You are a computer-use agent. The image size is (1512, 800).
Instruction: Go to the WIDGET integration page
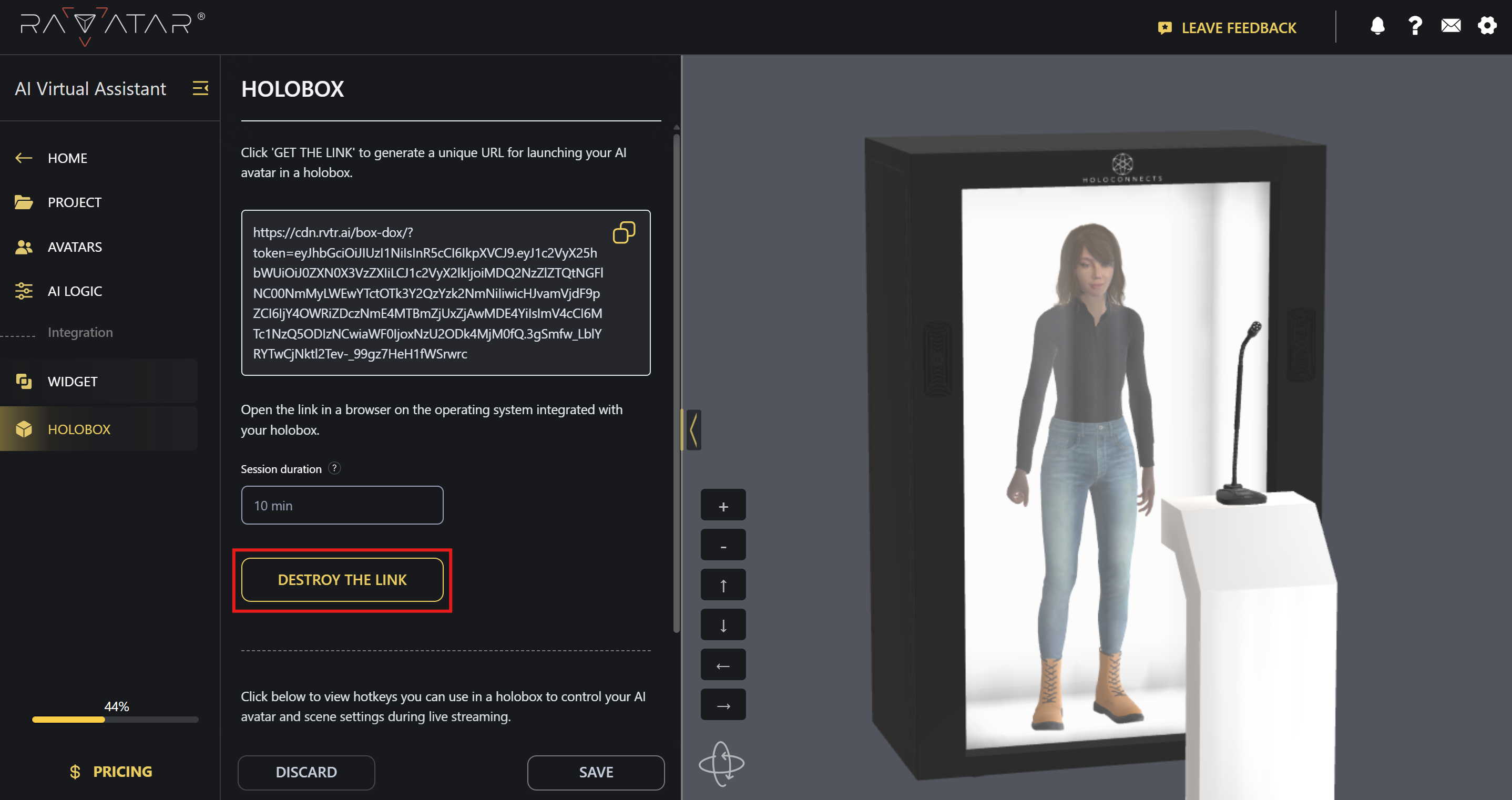tap(73, 382)
